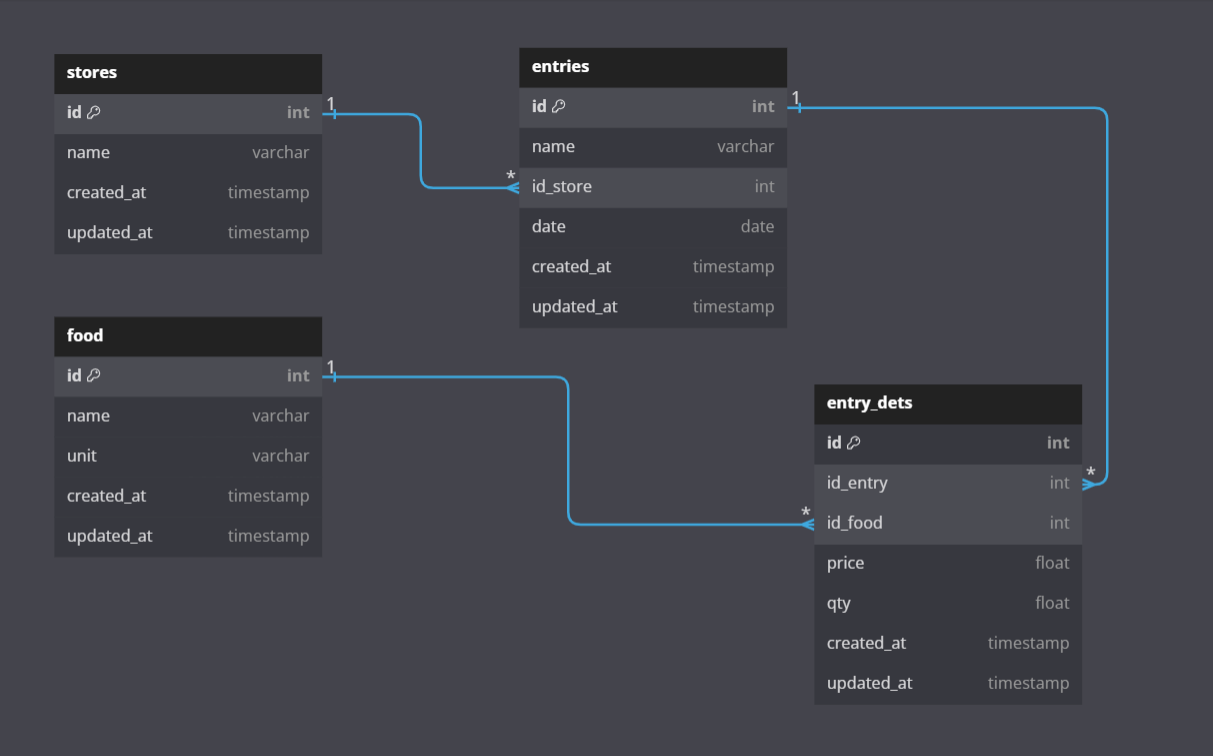
Task: Select the unit field of food
Action: (x=187, y=455)
